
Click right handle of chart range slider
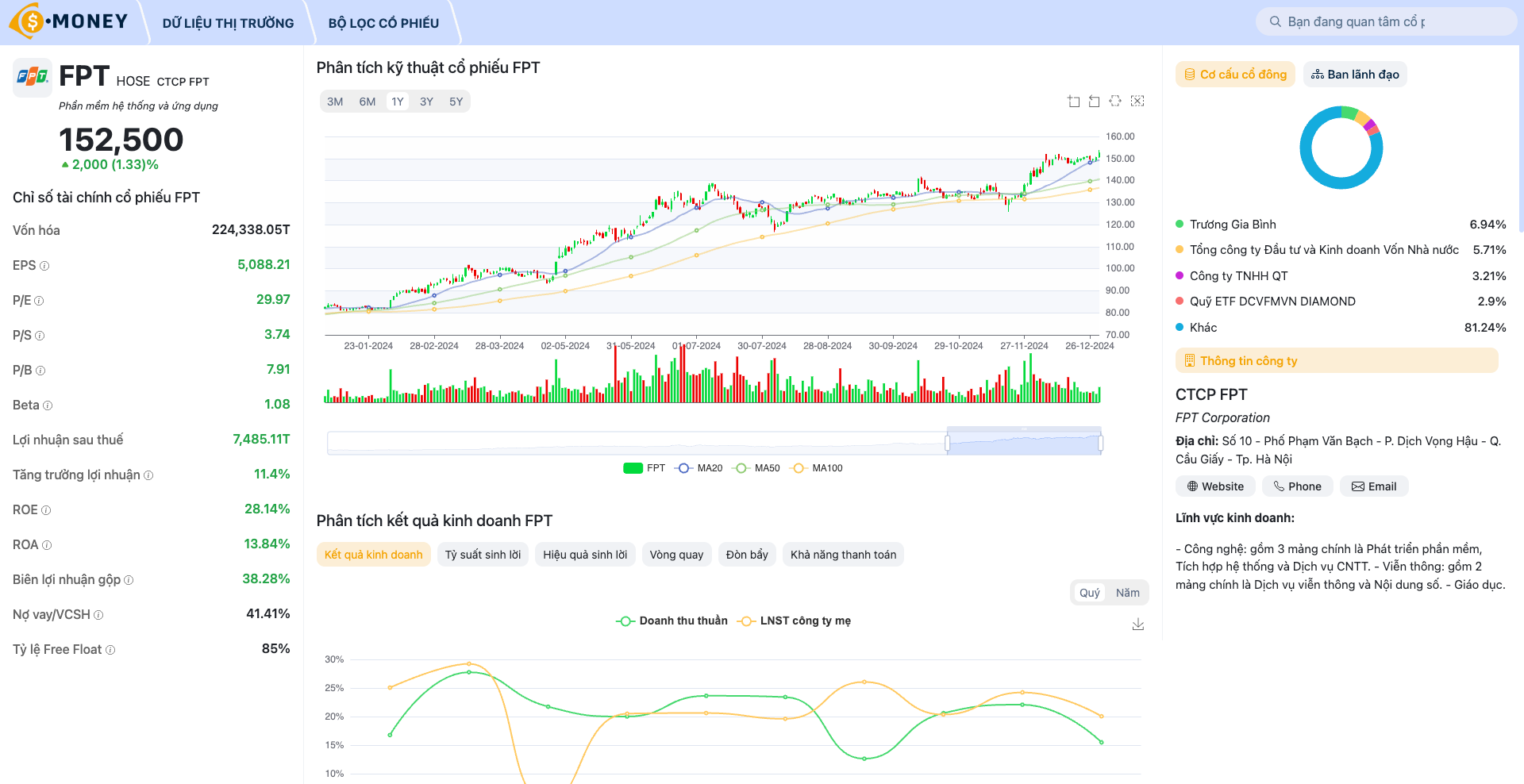click(x=1100, y=443)
